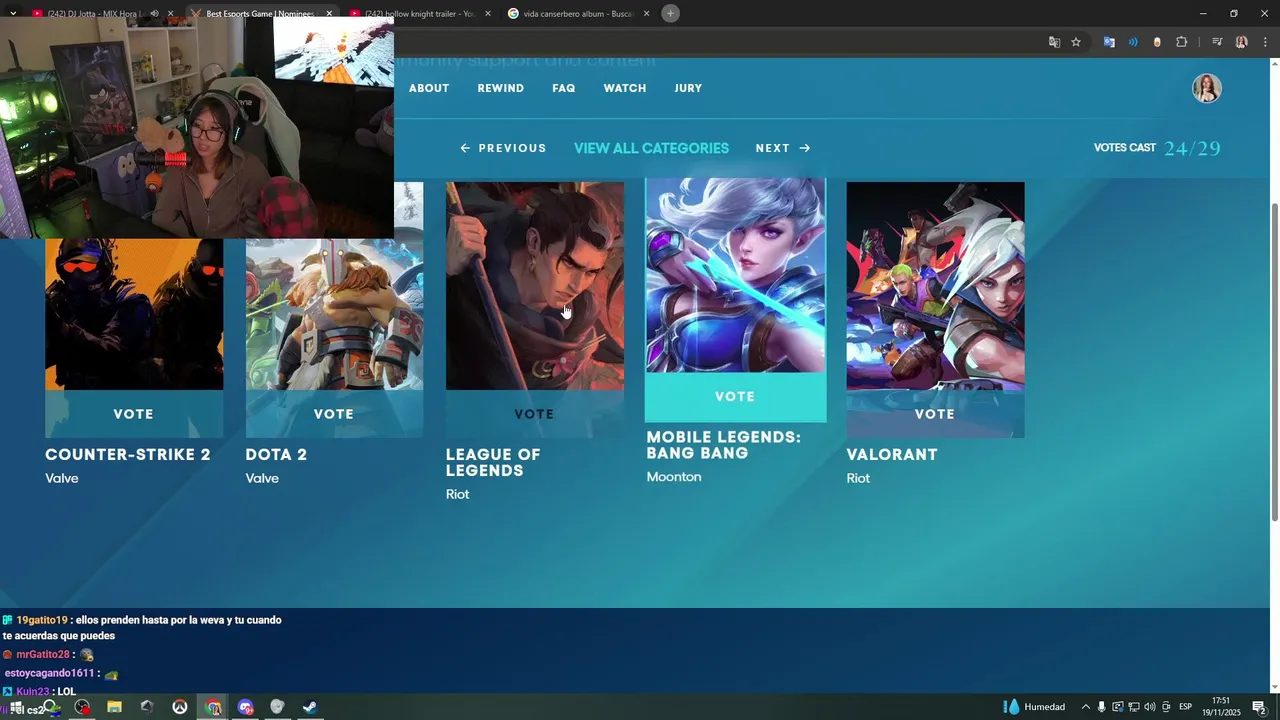
Task: Vote for Counter-Strike 2
Action: [x=134, y=414]
